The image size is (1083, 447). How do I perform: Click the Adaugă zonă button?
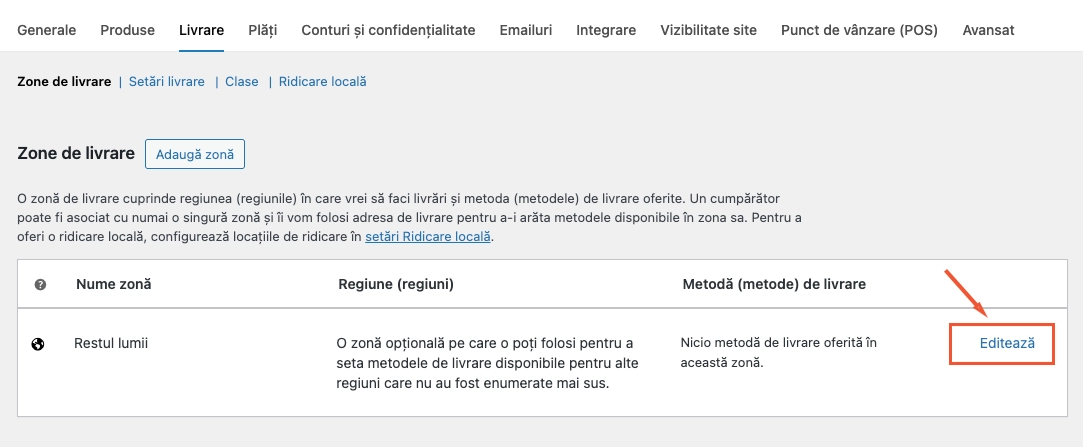coord(195,154)
